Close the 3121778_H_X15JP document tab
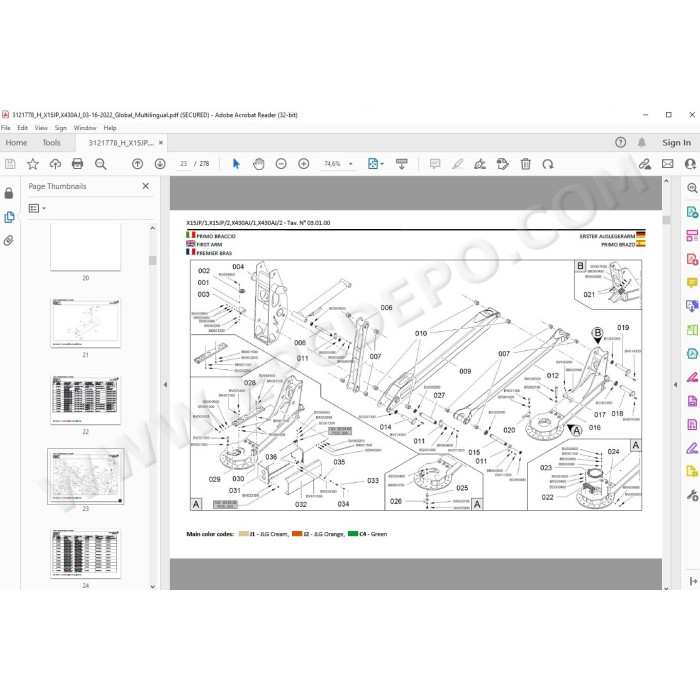 click(161, 143)
